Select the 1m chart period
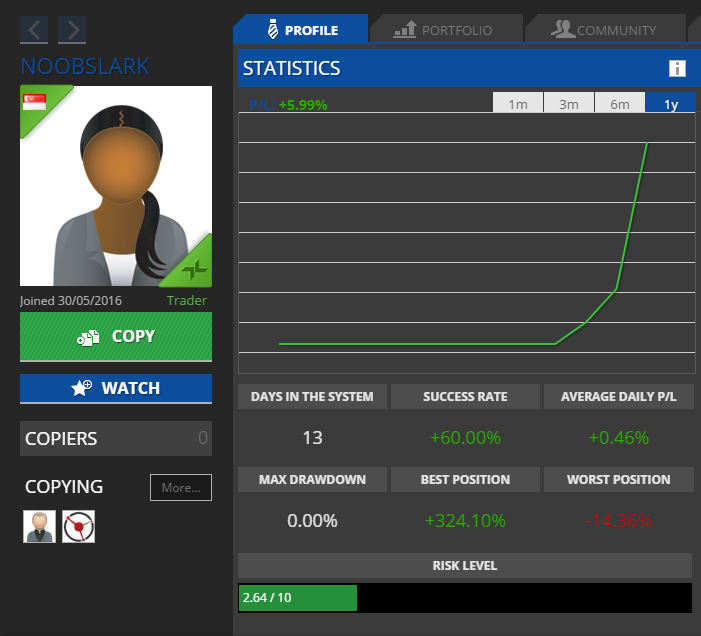 [518, 104]
